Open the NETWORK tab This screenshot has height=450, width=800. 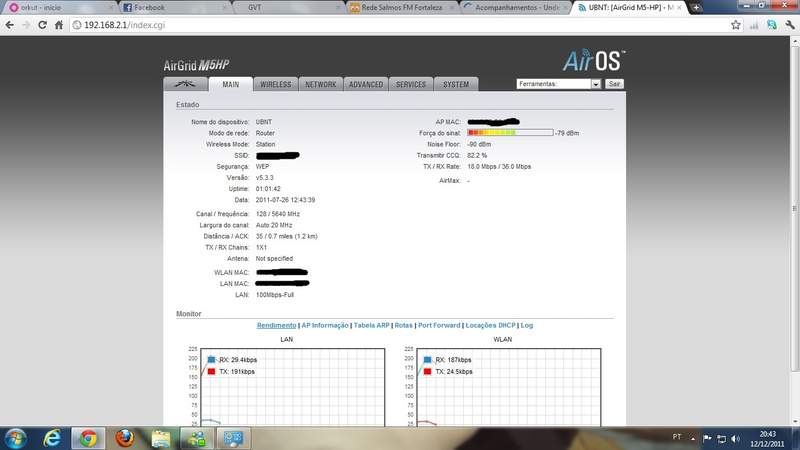320,84
